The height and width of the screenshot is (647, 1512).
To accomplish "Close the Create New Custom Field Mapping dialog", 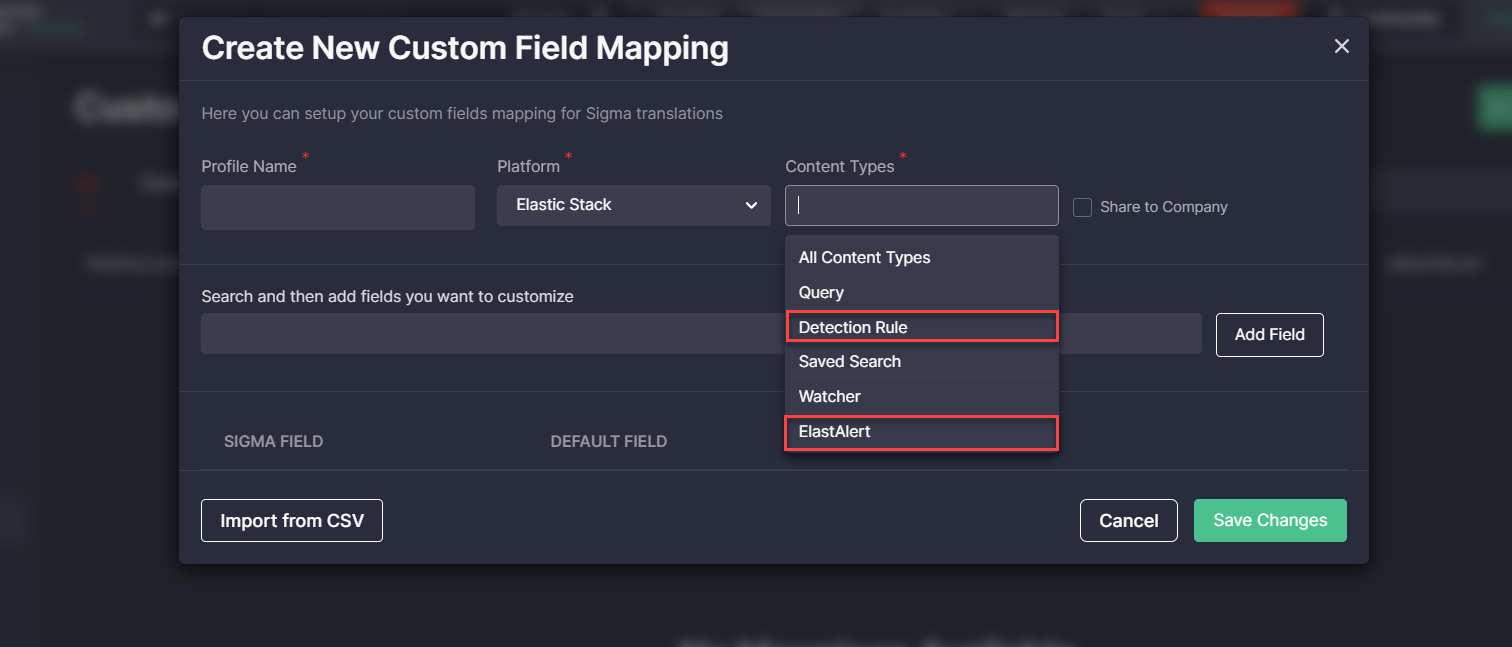I will point(1341,46).
